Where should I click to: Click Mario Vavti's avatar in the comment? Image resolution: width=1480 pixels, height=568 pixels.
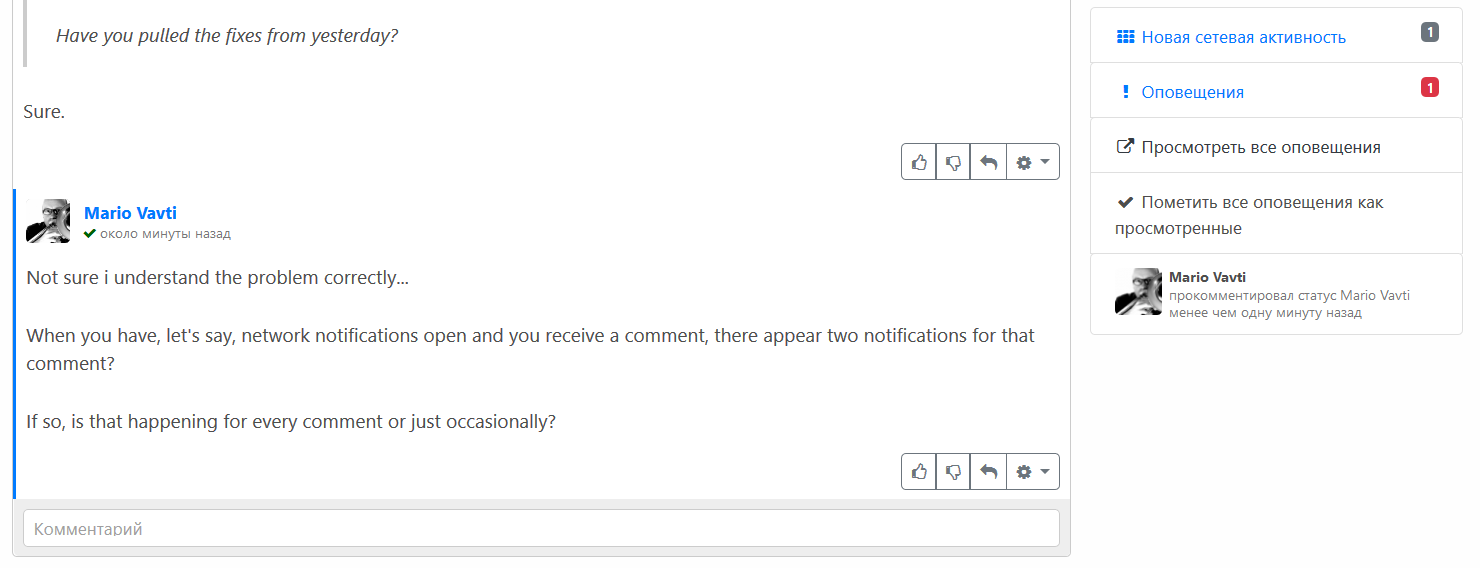[48, 221]
